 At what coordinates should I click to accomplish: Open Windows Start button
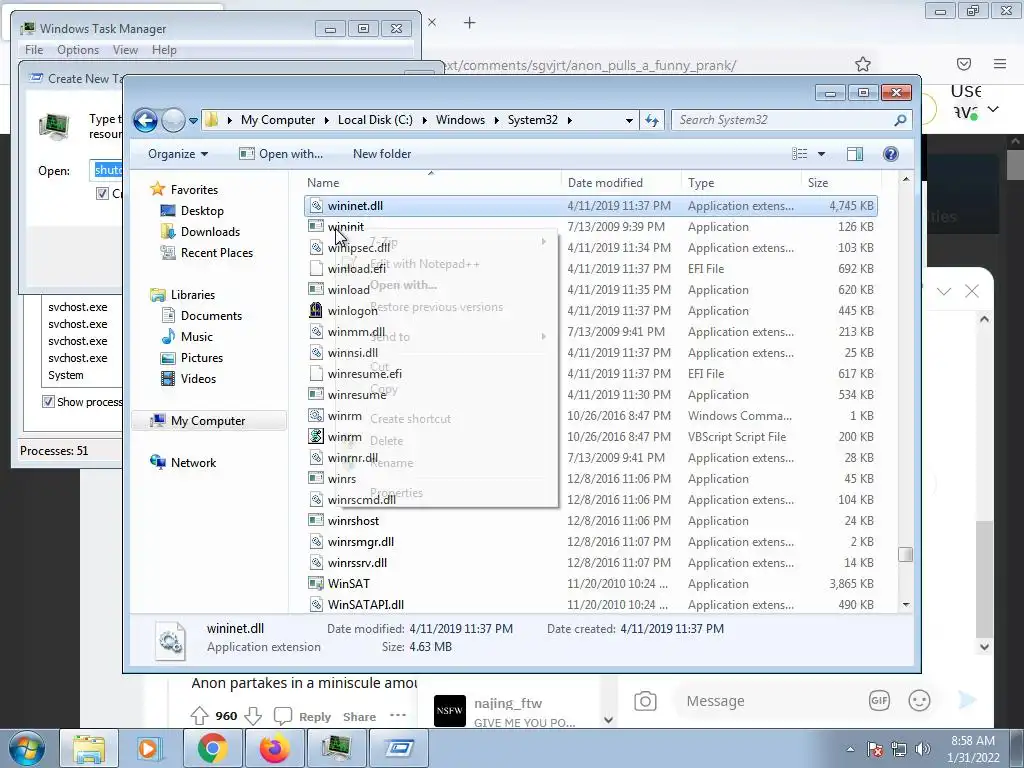coord(27,748)
